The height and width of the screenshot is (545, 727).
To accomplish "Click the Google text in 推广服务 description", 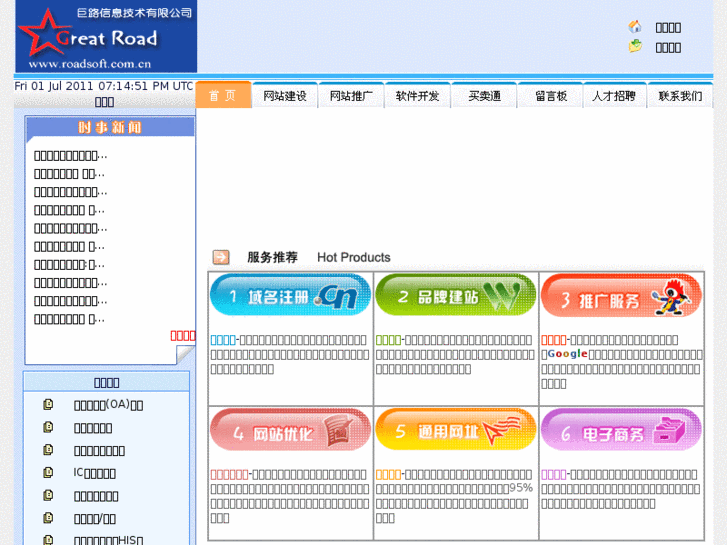I will (568, 354).
